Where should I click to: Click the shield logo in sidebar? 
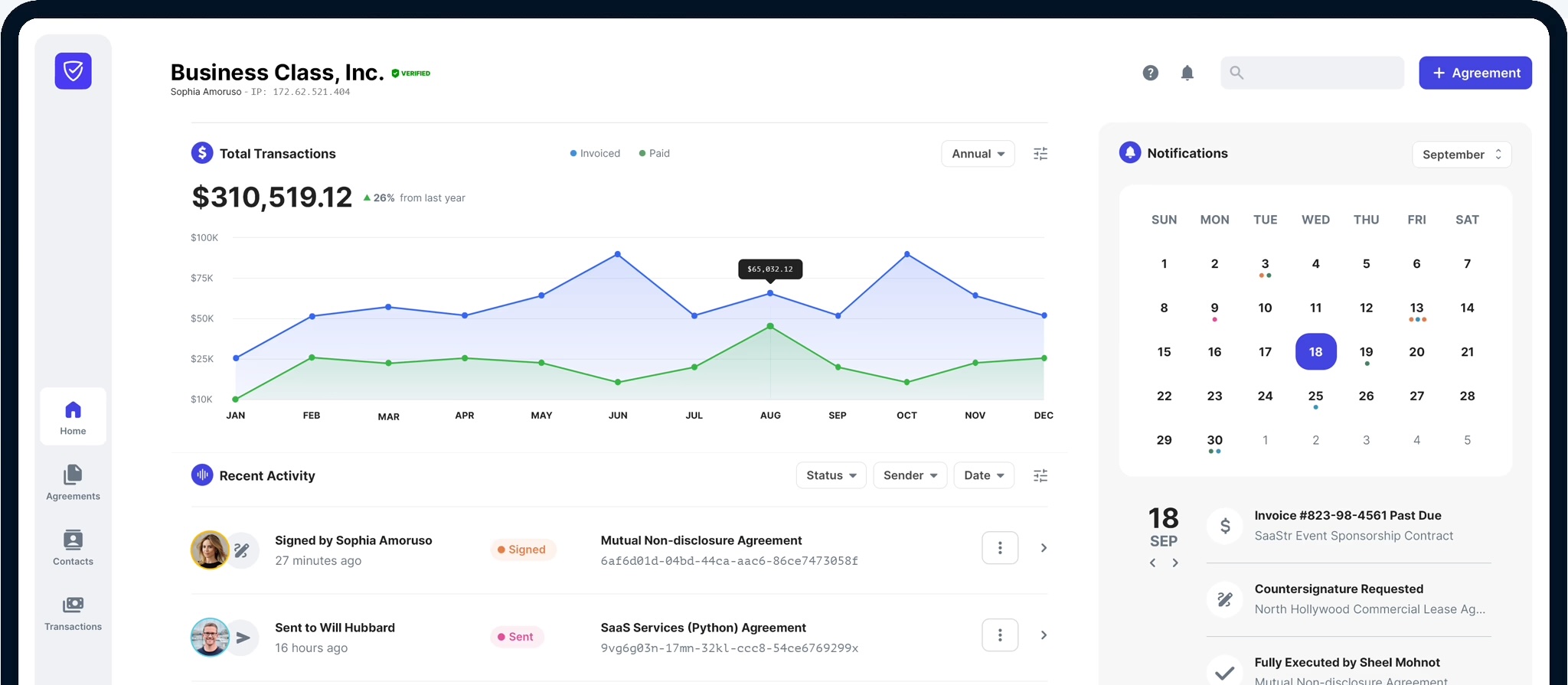pos(73,71)
